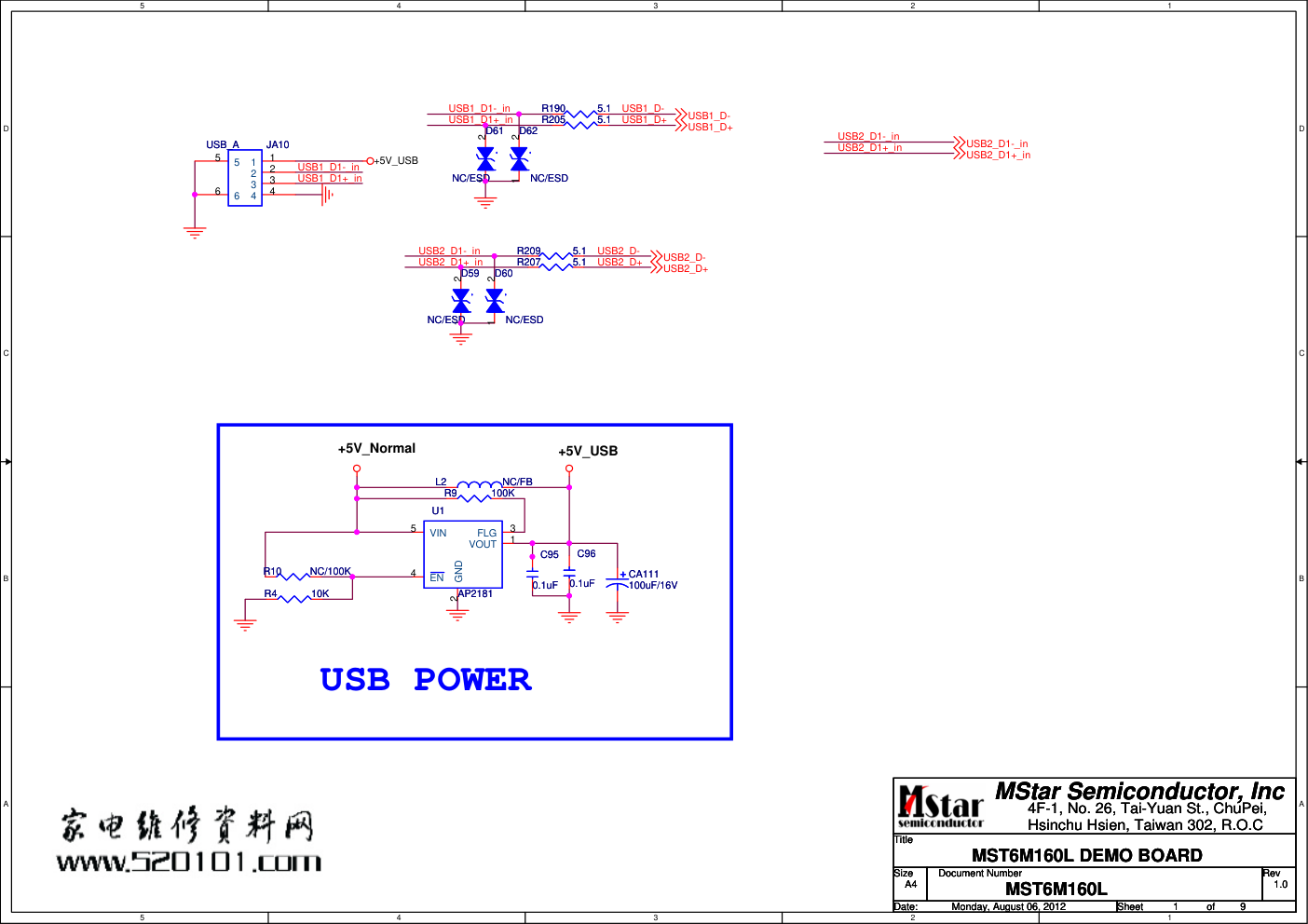Click the USB_A connector label
This screenshot has width=1308, height=924.
pyautogui.click(x=223, y=144)
